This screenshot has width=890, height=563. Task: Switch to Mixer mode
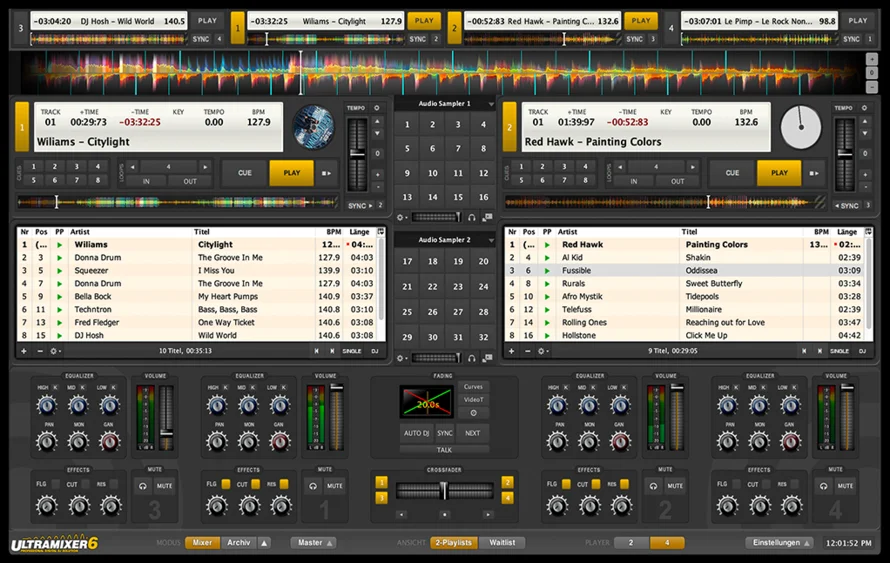pos(202,543)
